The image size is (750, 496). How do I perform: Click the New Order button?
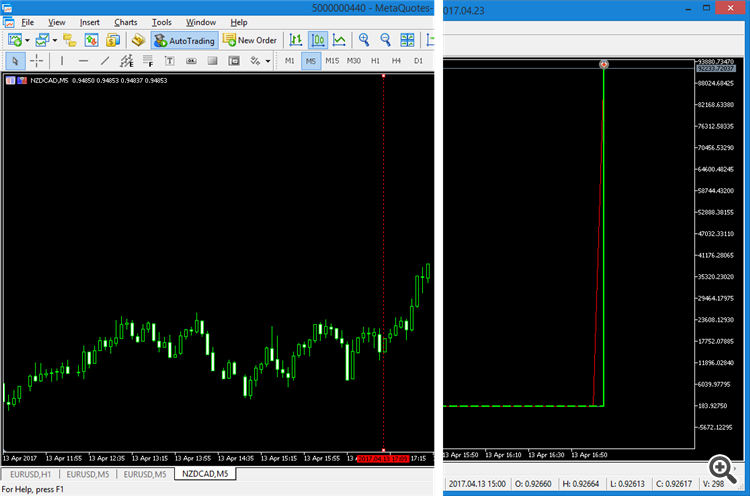tap(250, 41)
